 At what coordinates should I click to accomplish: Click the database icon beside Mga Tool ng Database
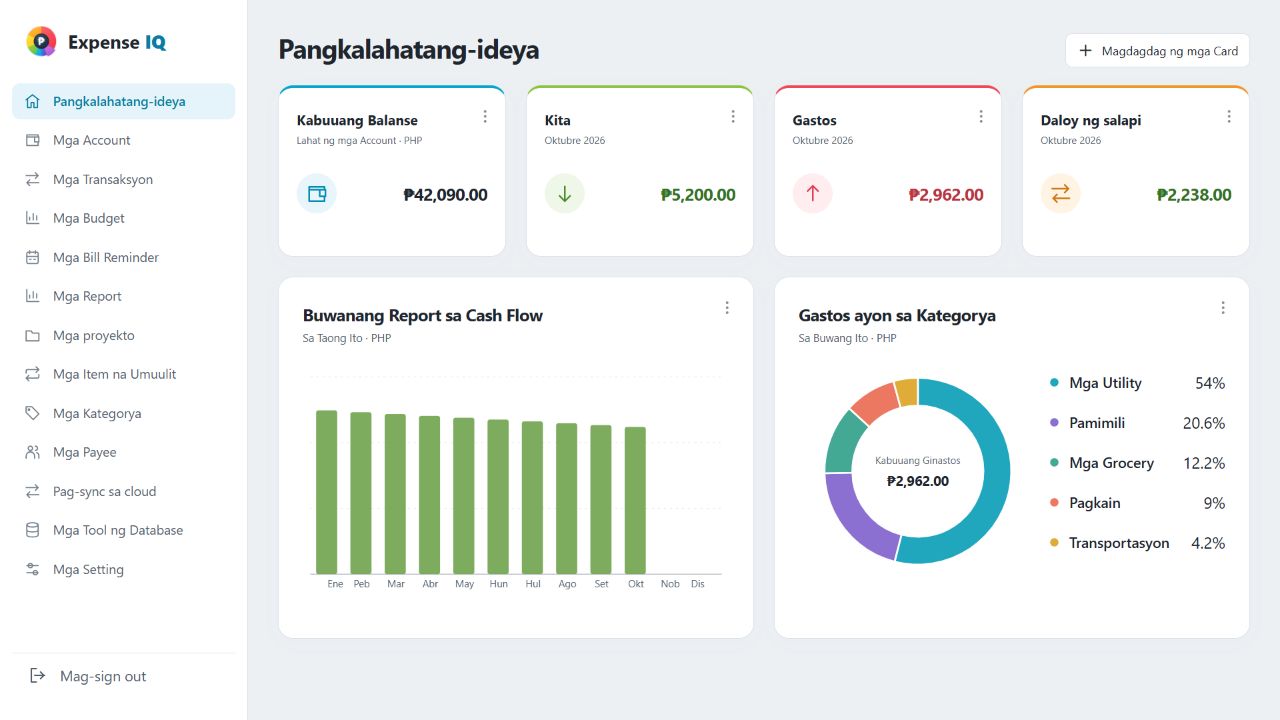[x=32, y=530]
